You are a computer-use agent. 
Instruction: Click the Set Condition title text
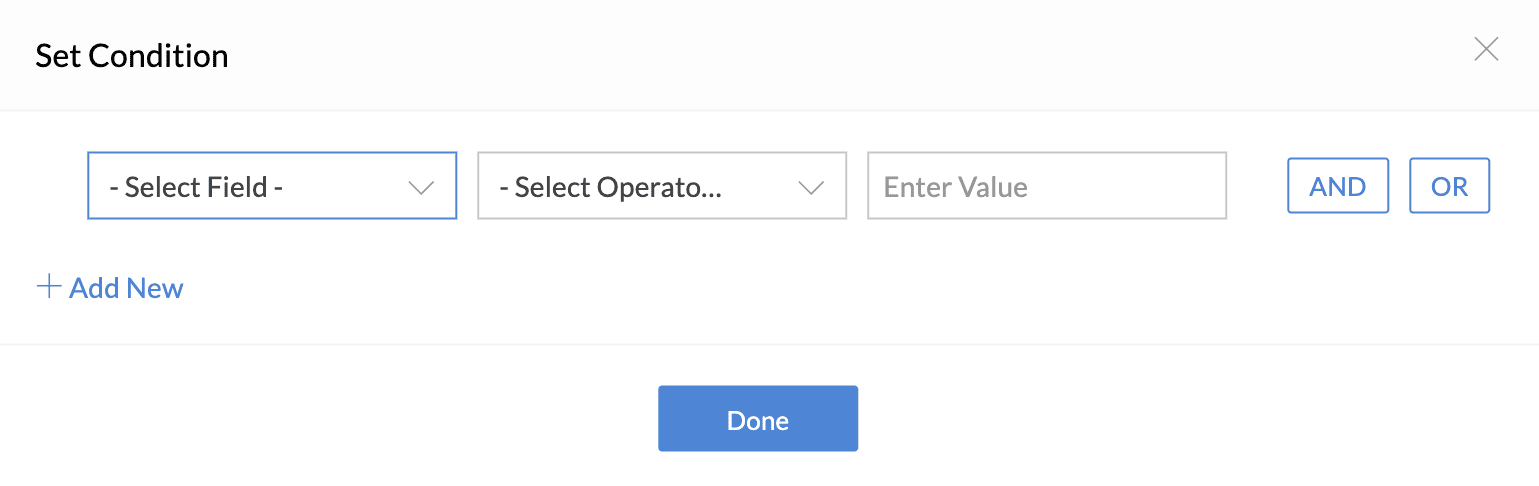(x=132, y=56)
